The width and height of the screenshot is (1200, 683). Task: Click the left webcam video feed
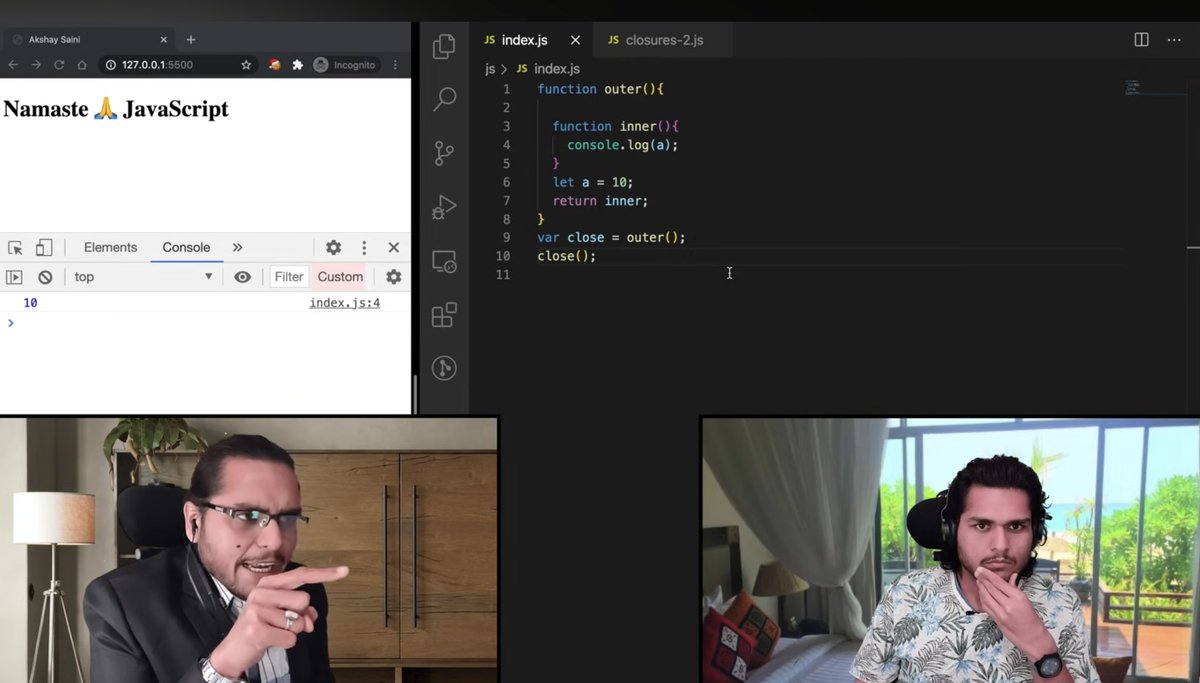tap(249, 550)
